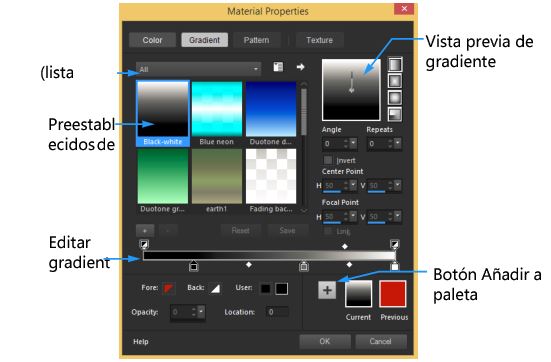
Task: Open the Angle value dropdown arrow
Action: 353,143
